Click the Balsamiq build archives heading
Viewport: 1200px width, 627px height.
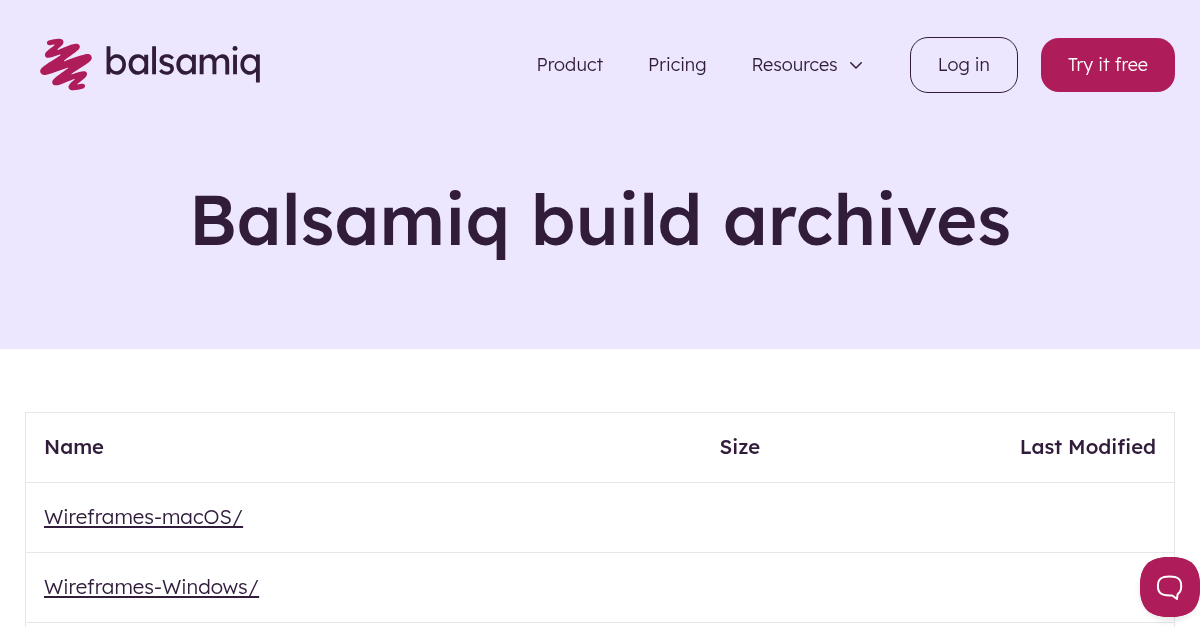[600, 220]
